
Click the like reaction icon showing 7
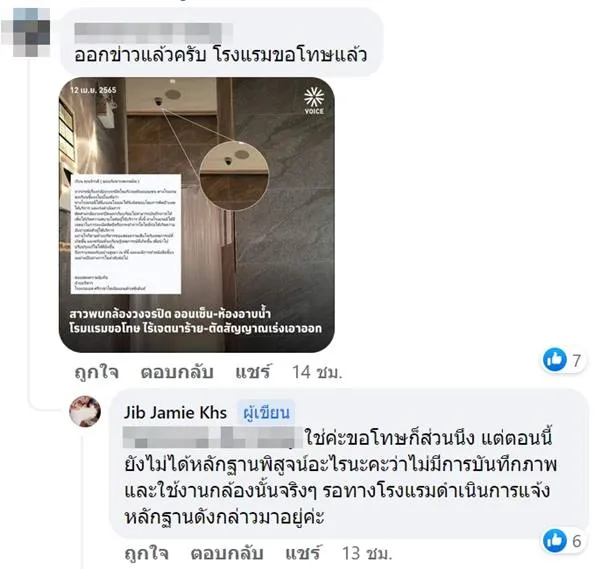tap(554, 359)
